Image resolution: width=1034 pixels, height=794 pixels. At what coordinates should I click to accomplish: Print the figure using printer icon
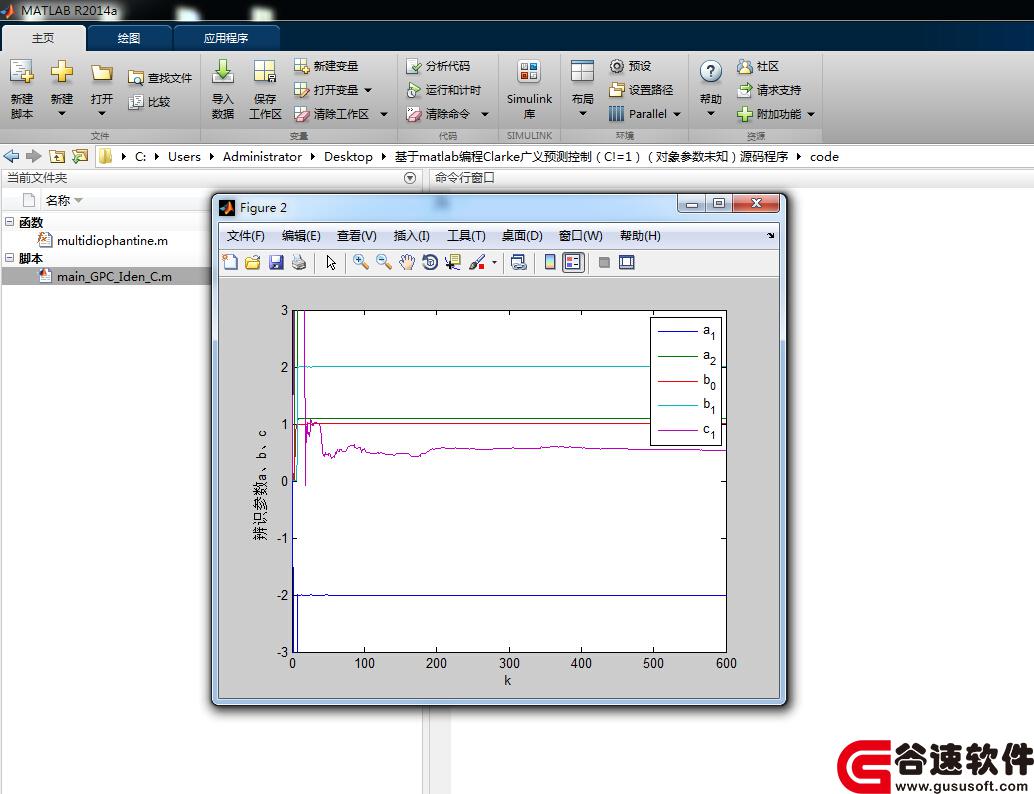[299, 262]
